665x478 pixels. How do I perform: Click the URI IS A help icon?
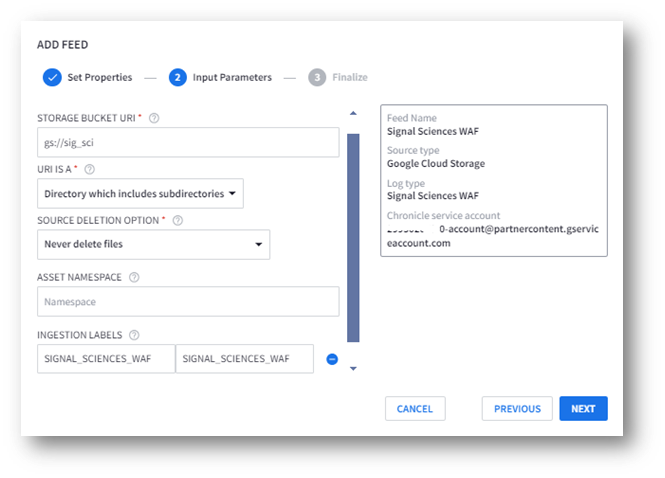tap(89, 169)
